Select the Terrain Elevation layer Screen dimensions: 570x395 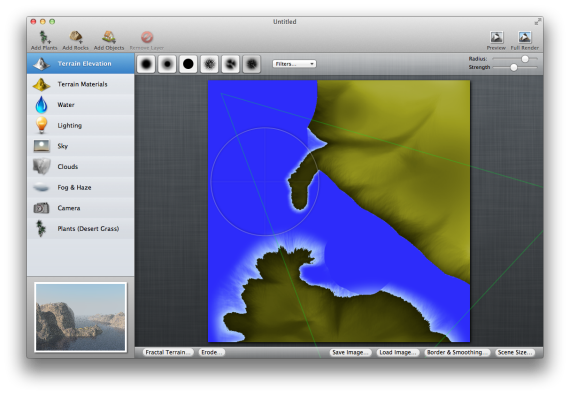point(81,64)
